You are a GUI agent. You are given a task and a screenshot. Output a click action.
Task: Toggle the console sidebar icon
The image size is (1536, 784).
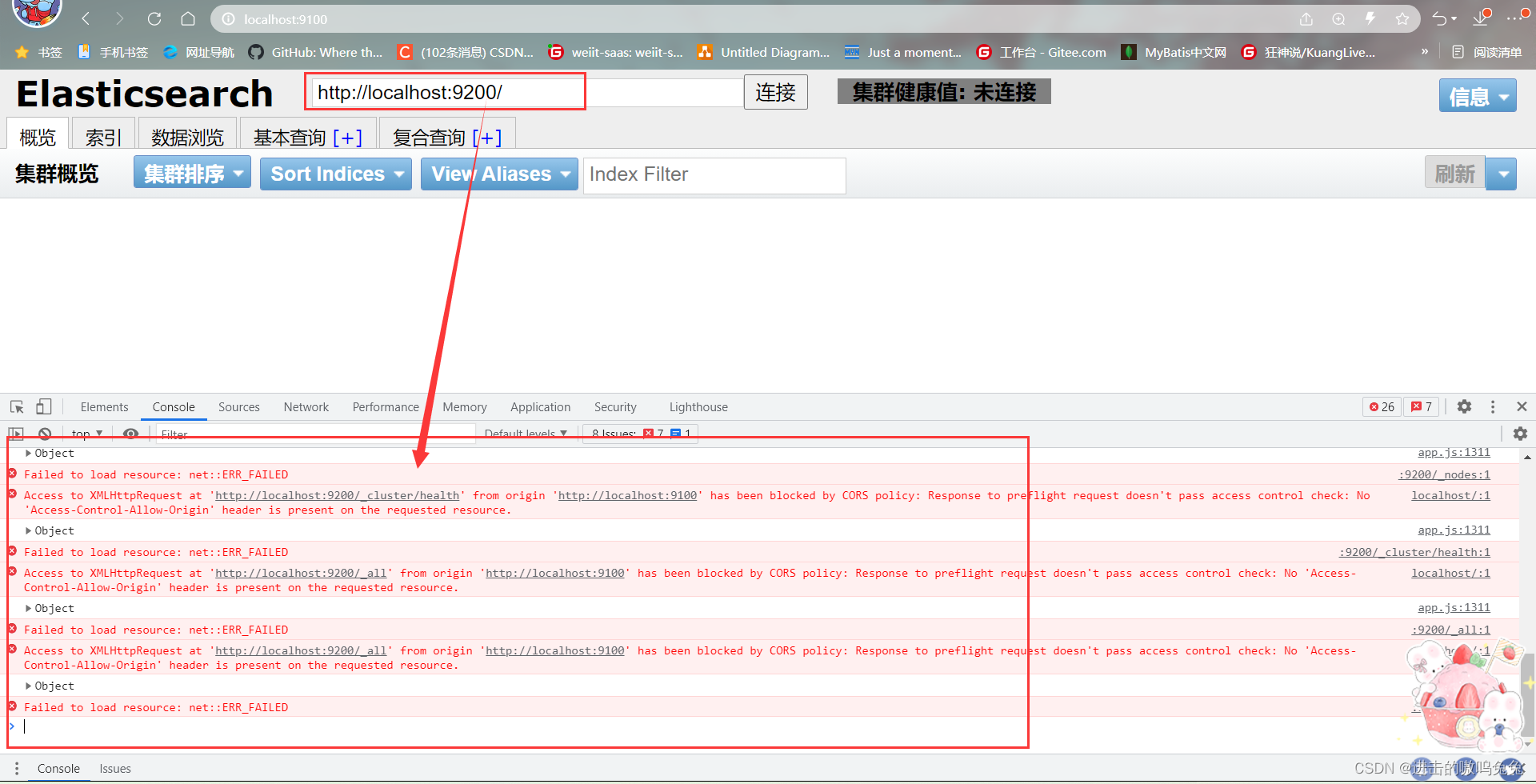tap(16, 434)
